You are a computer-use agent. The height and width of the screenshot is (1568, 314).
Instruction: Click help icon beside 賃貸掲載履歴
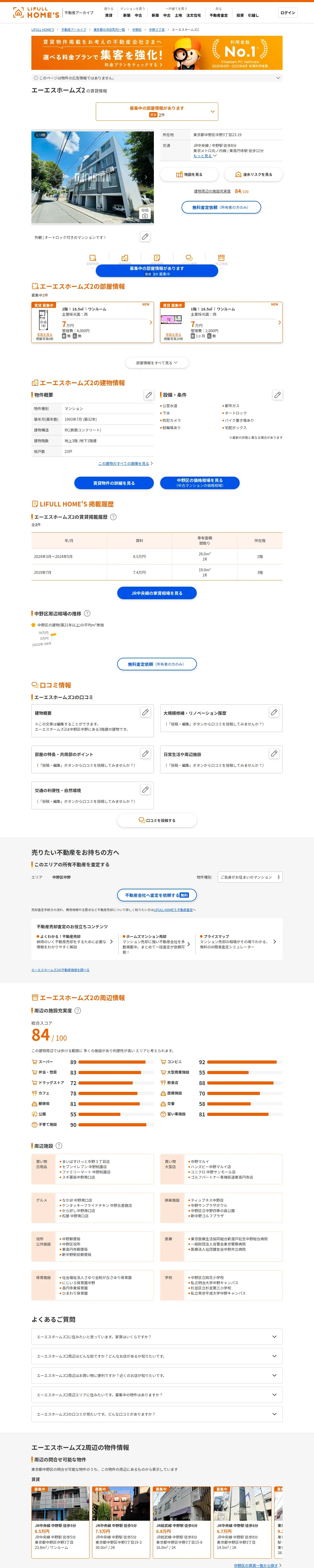point(113,517)
